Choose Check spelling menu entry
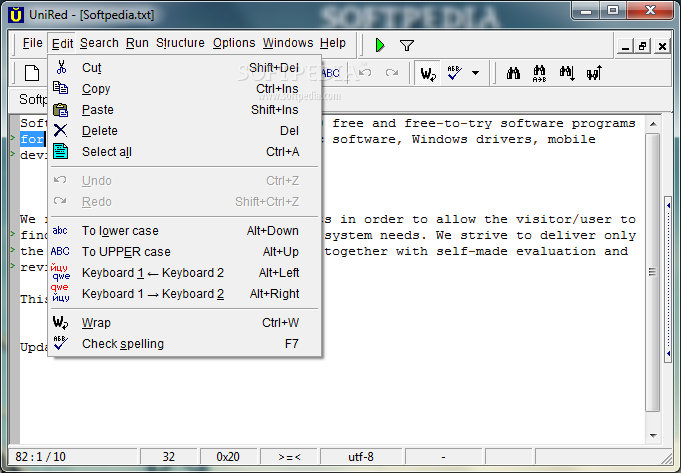 (185, 344)
